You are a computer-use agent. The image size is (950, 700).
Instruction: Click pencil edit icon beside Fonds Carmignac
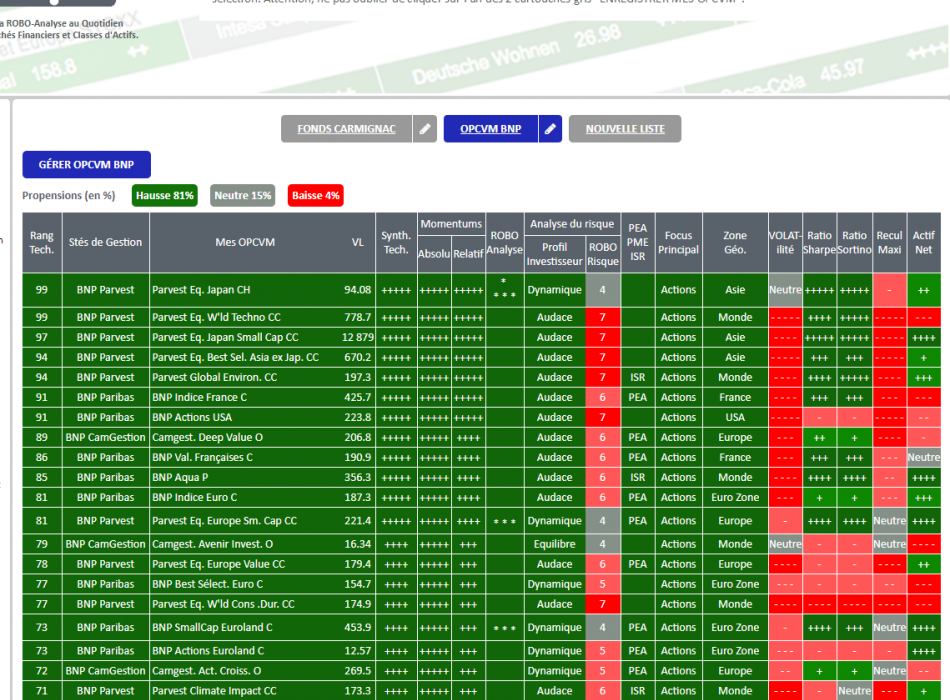tap(425, 129)
